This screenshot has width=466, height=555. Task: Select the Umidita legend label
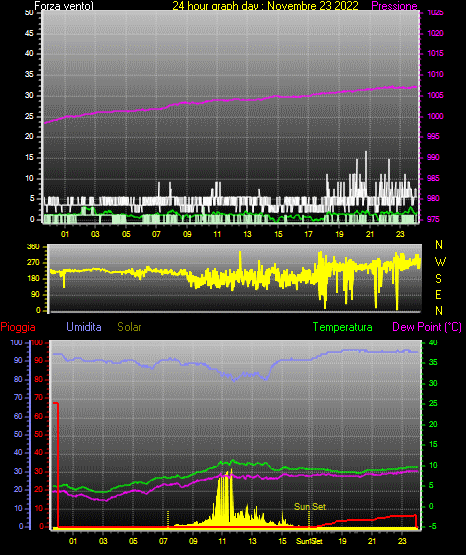click(x=84, y=327)
